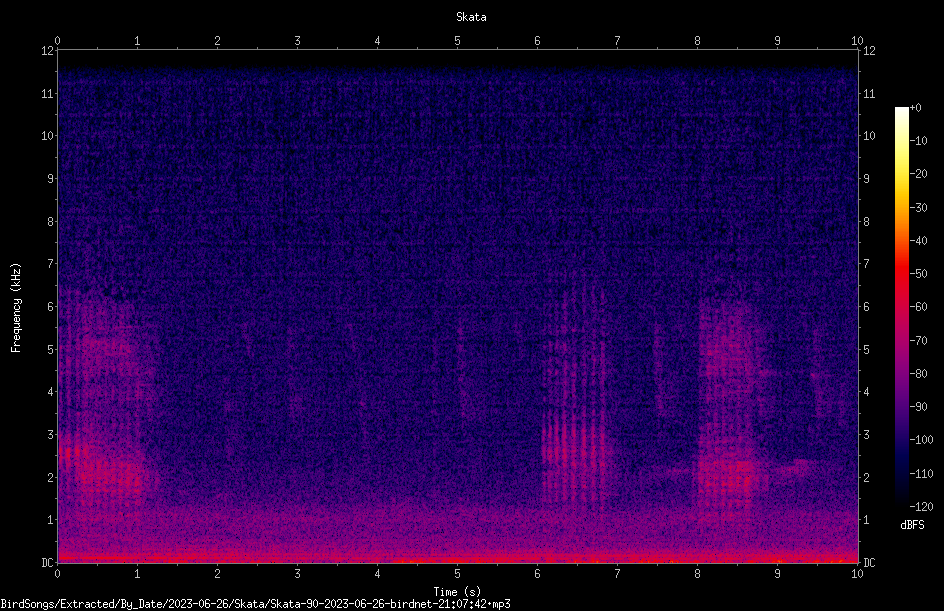Screen dimensions: 944x611
Task: Click the "11" tick on the left frequency axis
Action: click(x=47, y=93)
